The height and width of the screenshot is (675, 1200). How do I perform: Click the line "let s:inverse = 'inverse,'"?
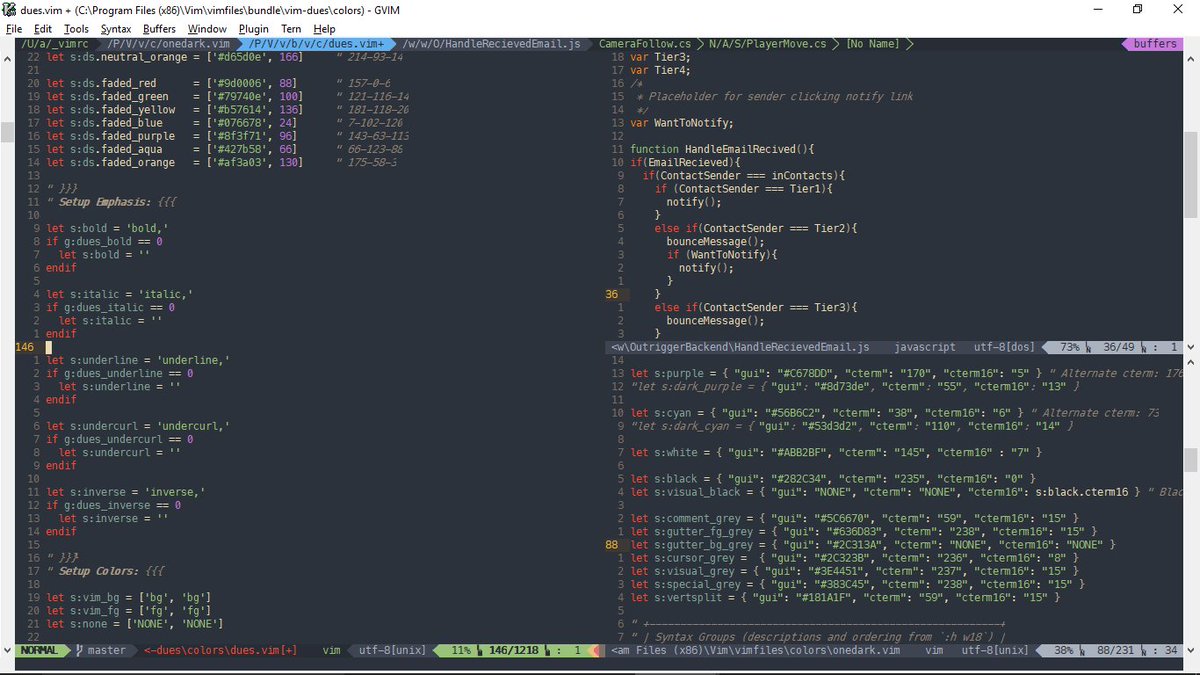coord(125,492)
